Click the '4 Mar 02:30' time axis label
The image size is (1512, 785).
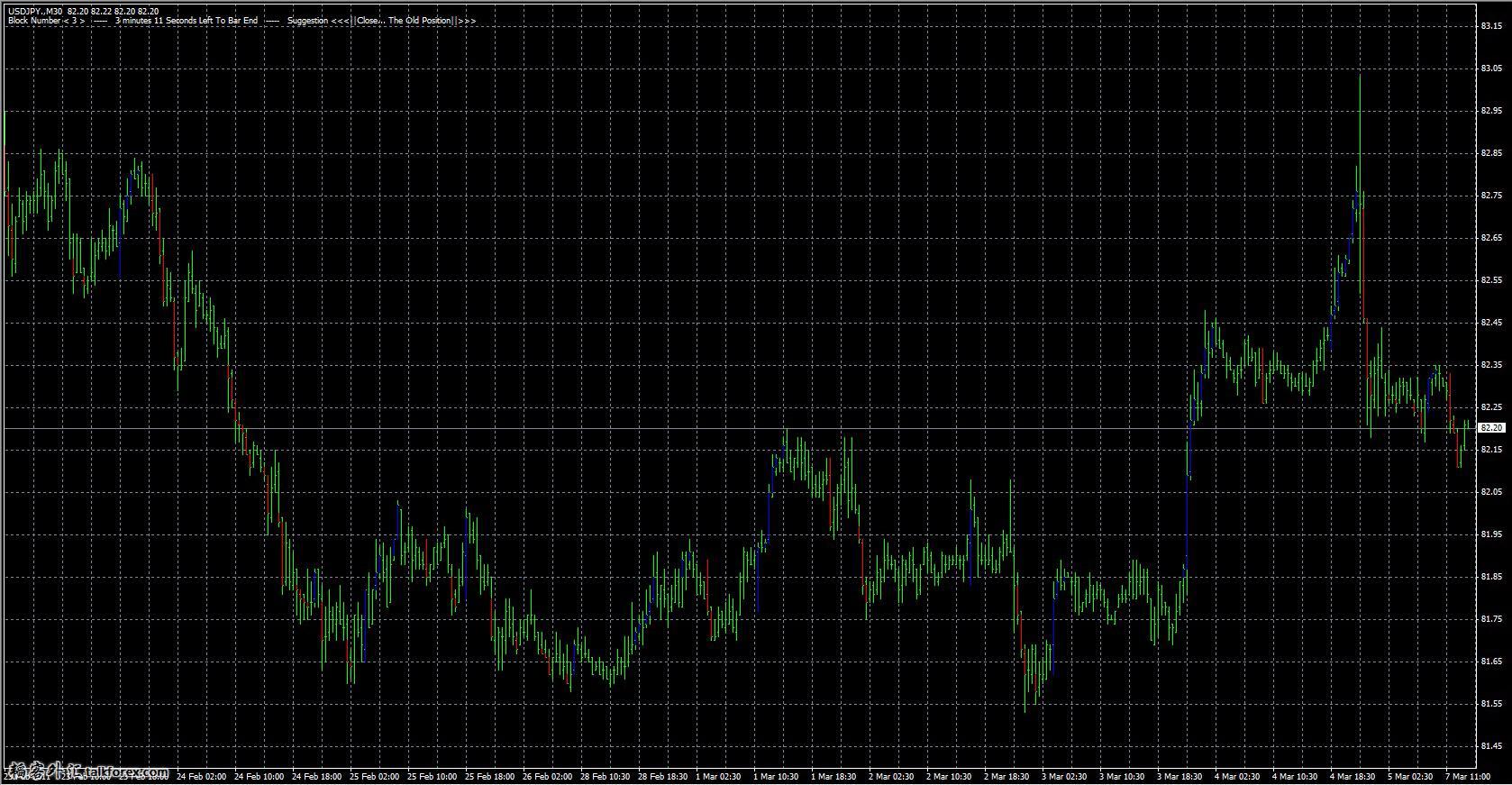click(1238, 776)
